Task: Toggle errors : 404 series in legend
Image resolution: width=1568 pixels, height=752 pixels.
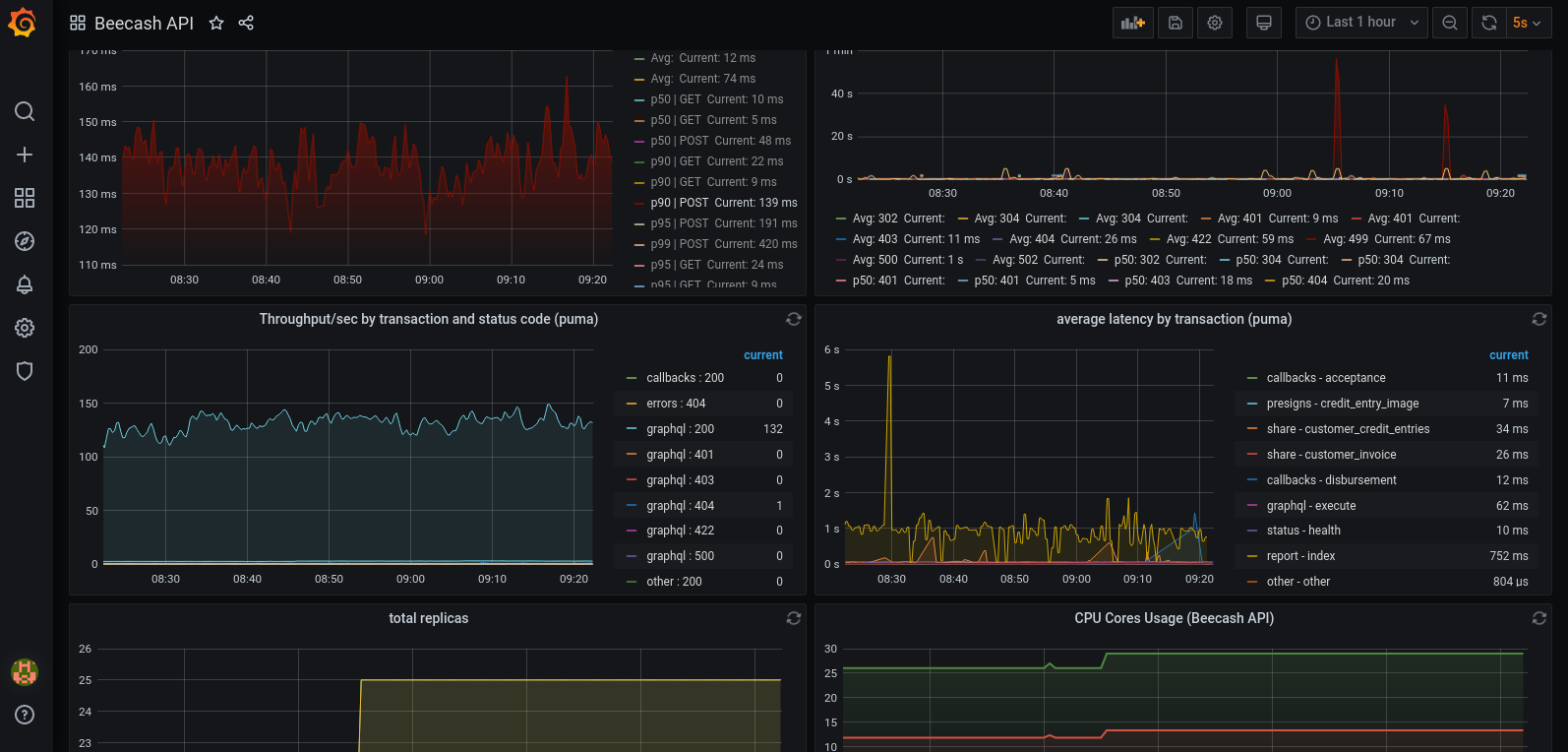Action: (676, 404)
